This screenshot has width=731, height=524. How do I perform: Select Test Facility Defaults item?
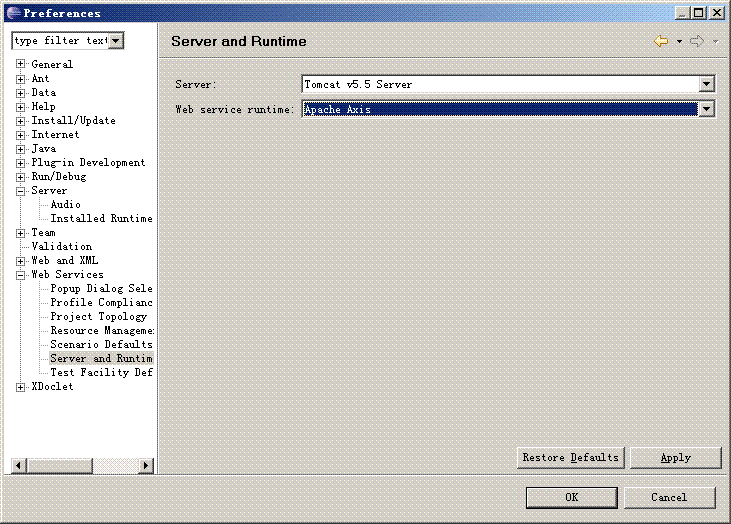click(101, 372)
